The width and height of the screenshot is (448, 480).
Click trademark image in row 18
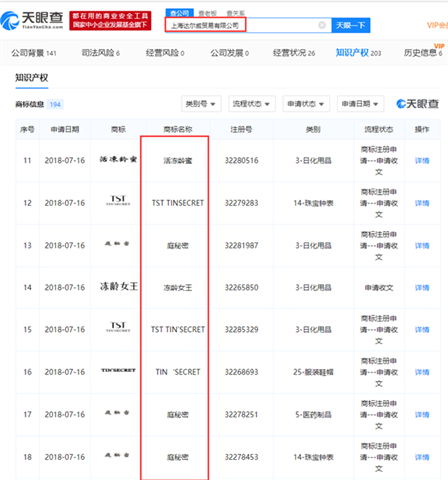point(117,455)
